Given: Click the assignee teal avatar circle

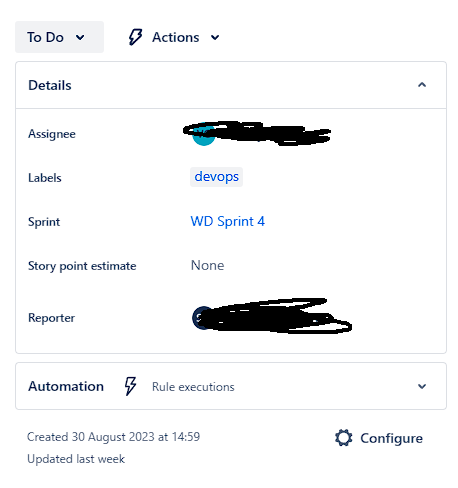Looking at the screenshot, I should coord(203,135).
